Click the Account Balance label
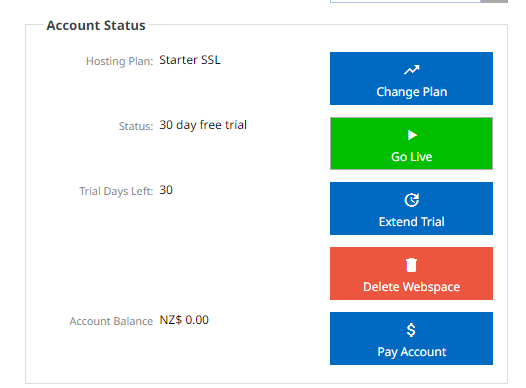 [111, 321]
